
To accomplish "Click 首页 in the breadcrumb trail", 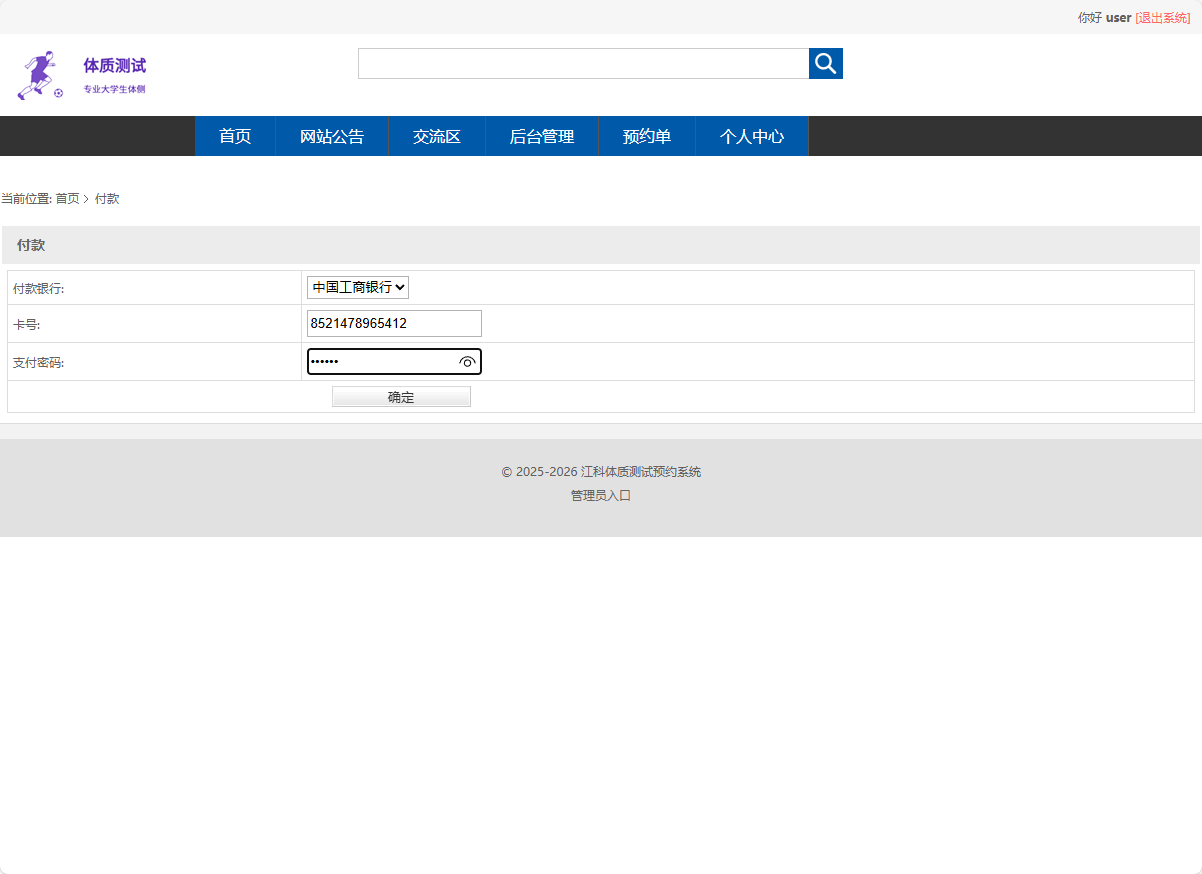I will tap(67, 199).
